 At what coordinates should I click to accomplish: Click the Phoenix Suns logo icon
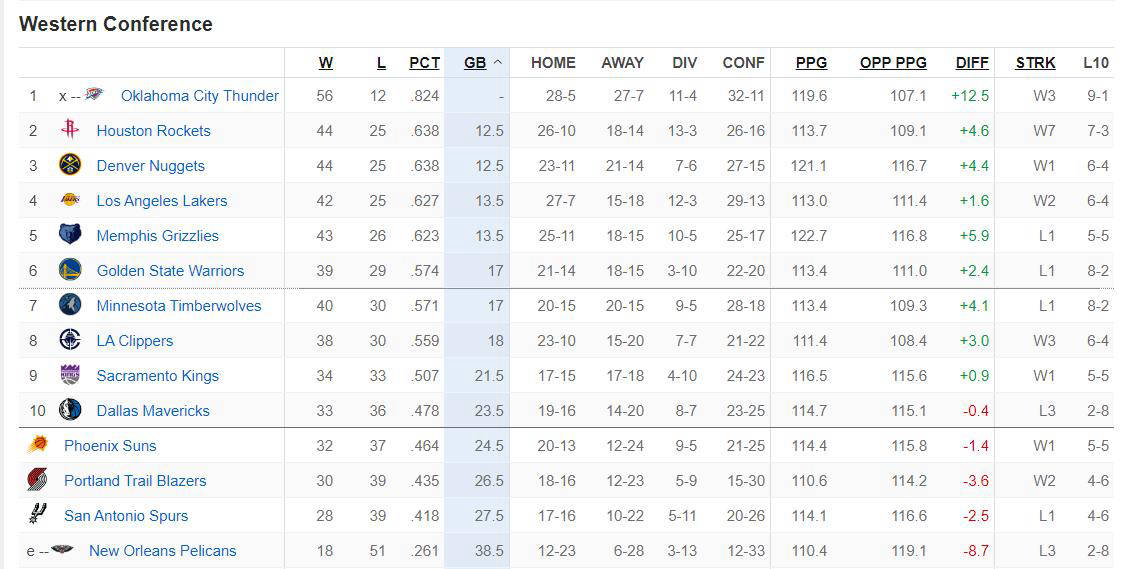[x=37, y=445]
